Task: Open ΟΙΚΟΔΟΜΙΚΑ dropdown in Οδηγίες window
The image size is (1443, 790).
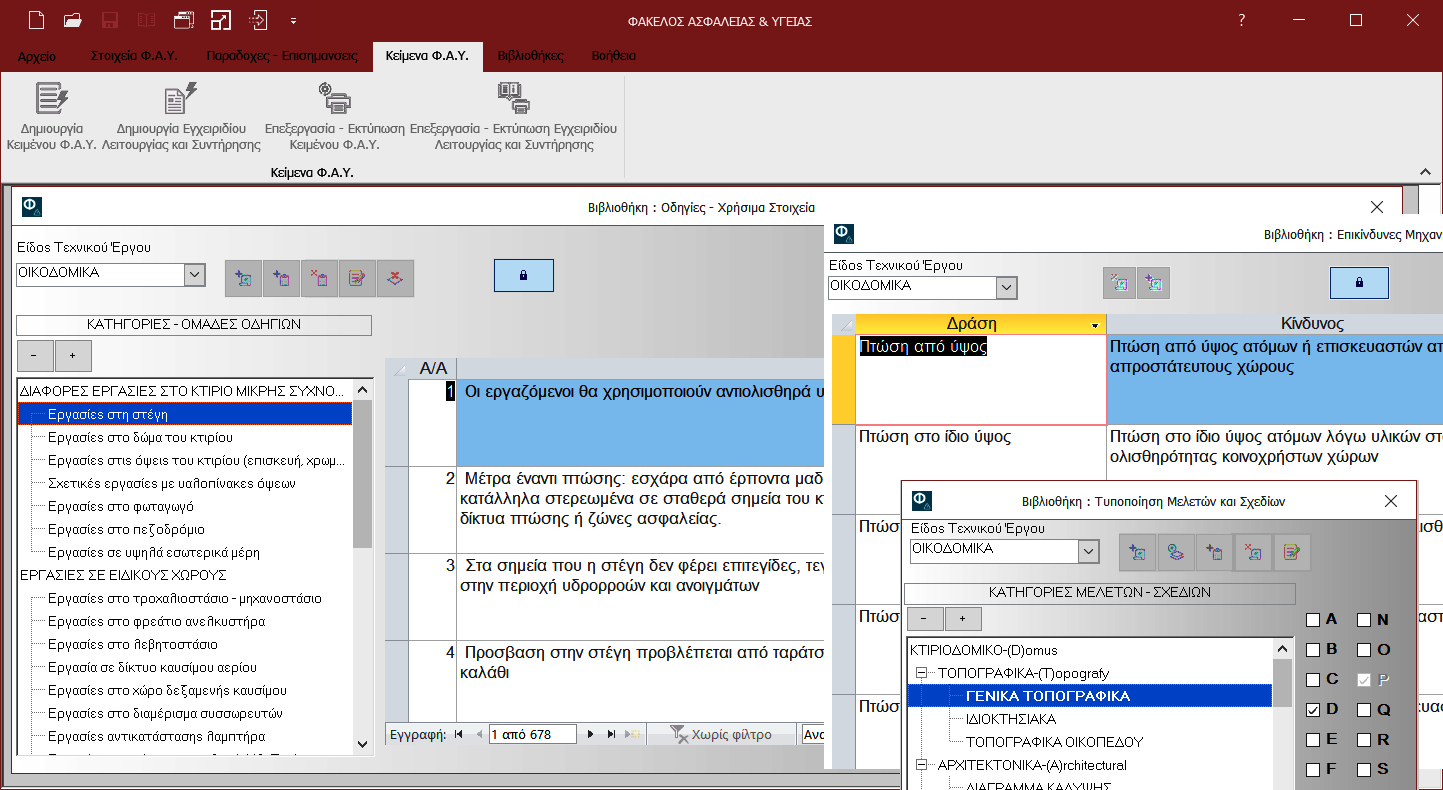Action: 194,274
